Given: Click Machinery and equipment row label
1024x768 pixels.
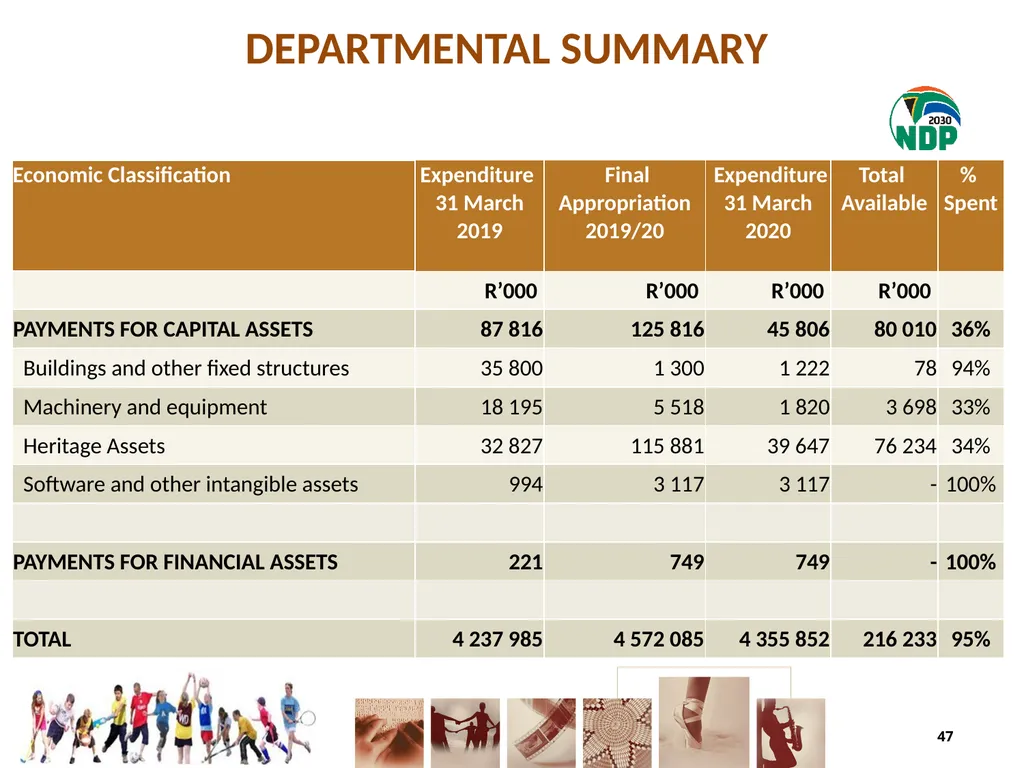Looking at the screenshot, I should tap(145, 408).
